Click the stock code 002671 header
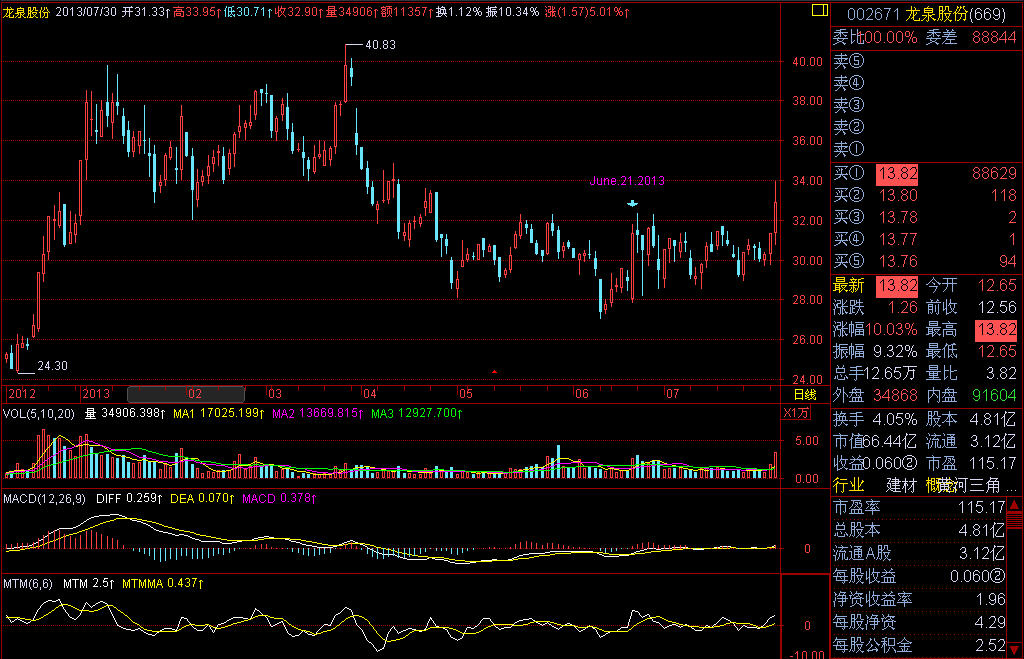This screenshot has height=659, width=1024. point(874,13)
